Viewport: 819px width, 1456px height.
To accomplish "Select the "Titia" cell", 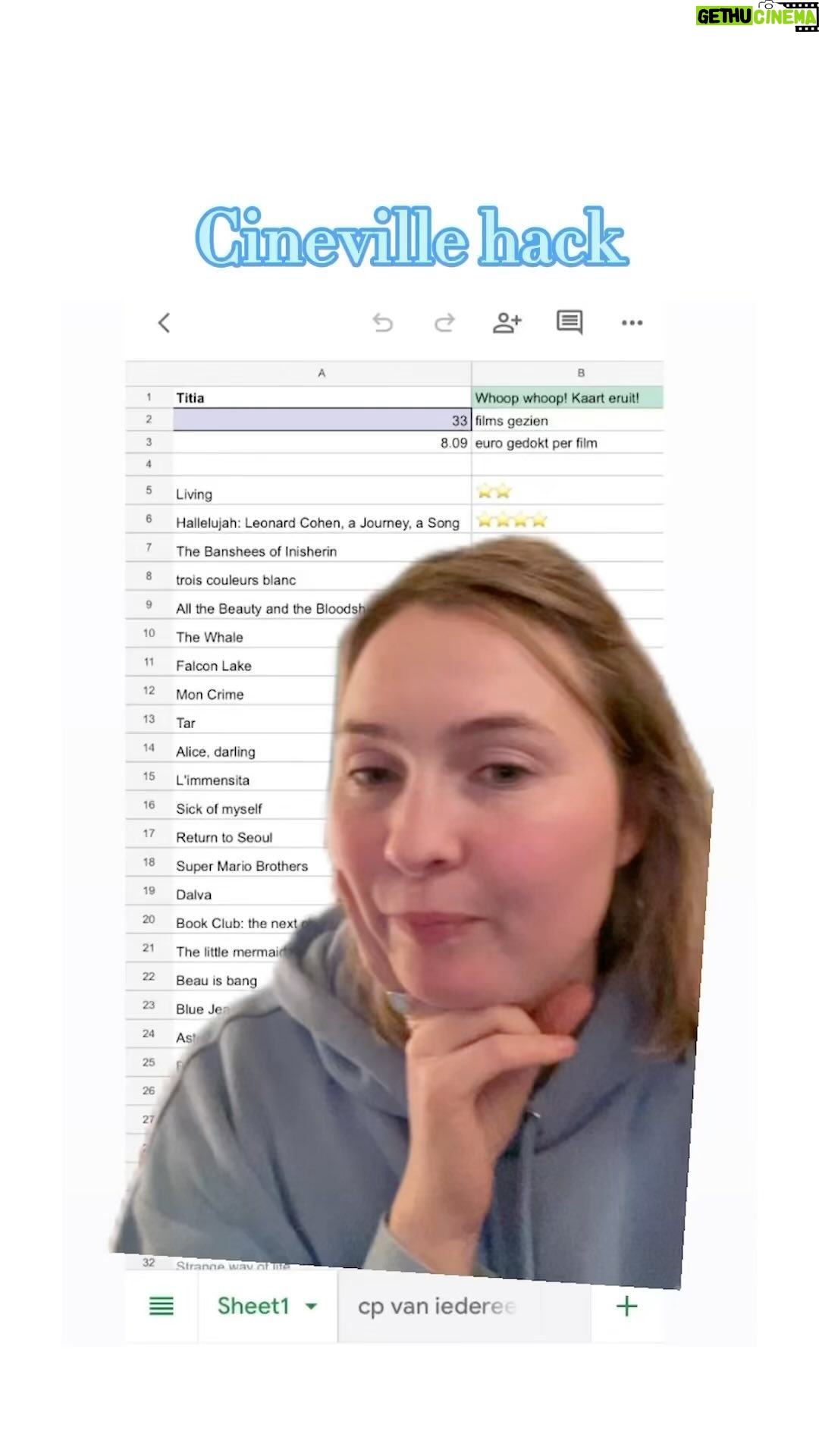I will coord(322,397).
